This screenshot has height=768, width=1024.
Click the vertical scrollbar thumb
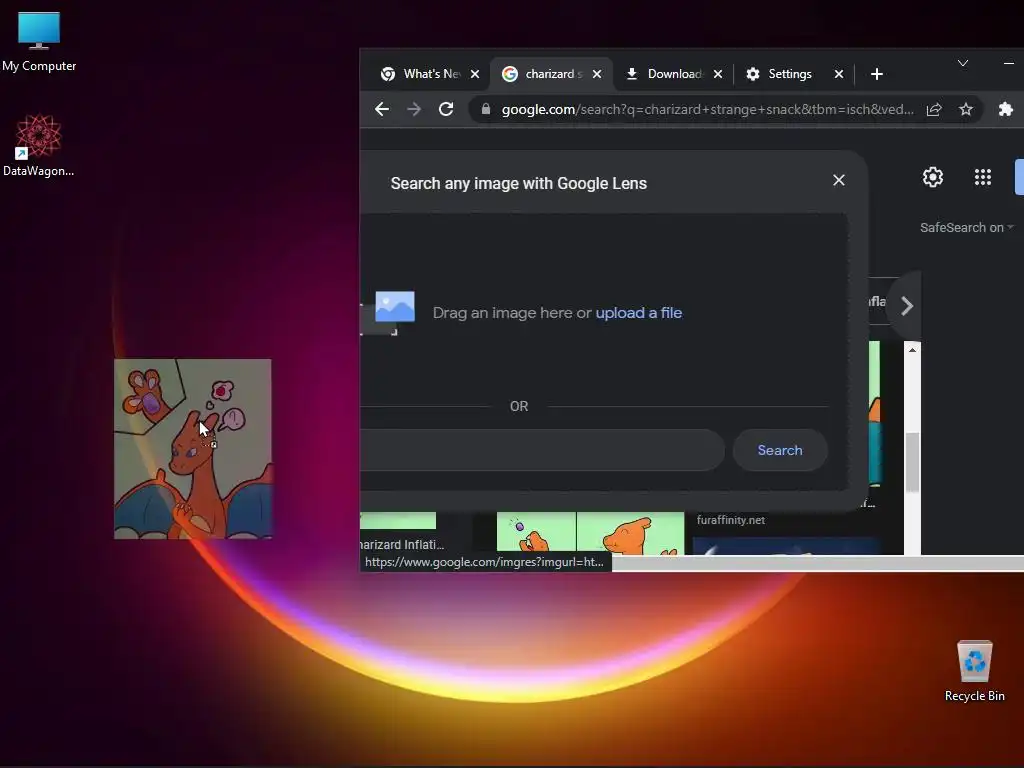[912, 462]
